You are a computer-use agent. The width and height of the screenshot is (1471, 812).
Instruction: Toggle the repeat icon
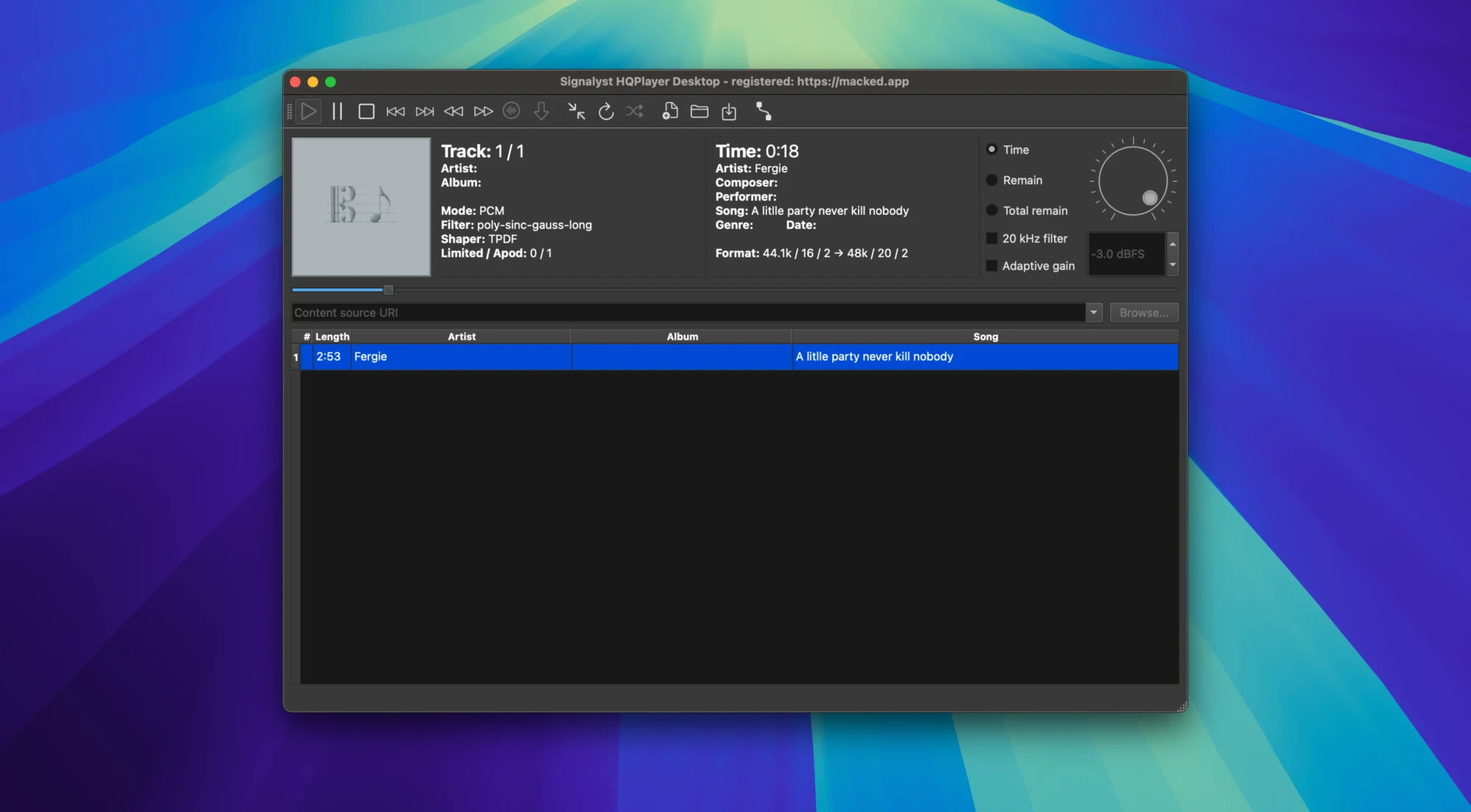point(605,112)
